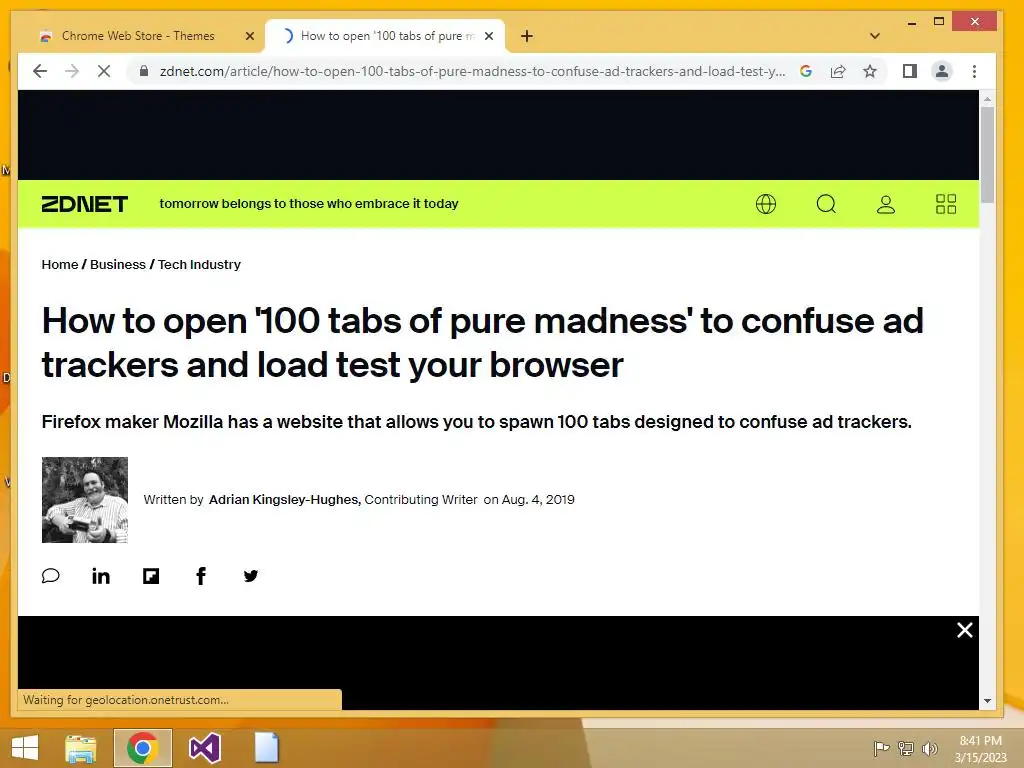The height and width of the screenshot is (768, 1024).
Task: Open Adrian Kingsley-Hughes author link
Action: point(284,500)
